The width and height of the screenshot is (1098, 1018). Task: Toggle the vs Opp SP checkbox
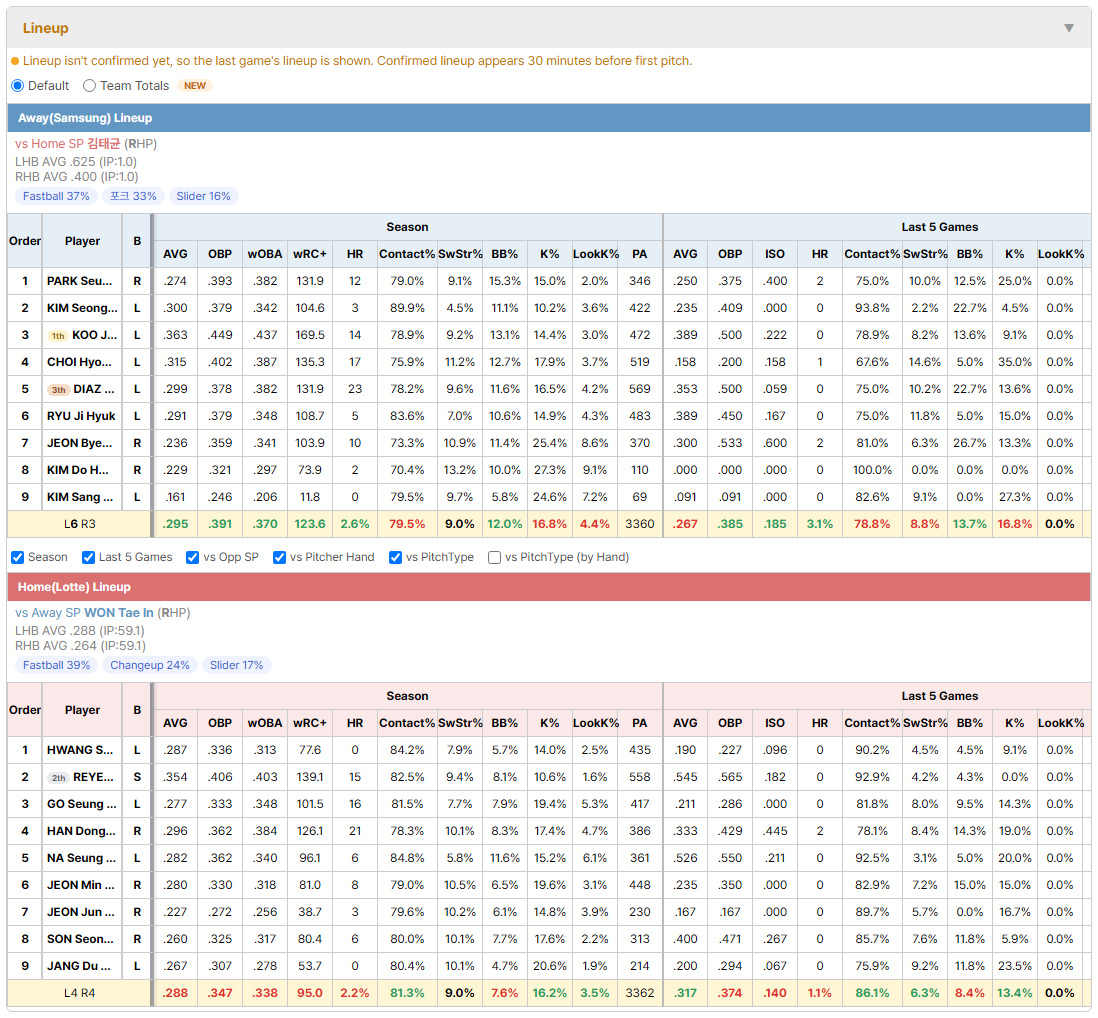tap(193, 557)
